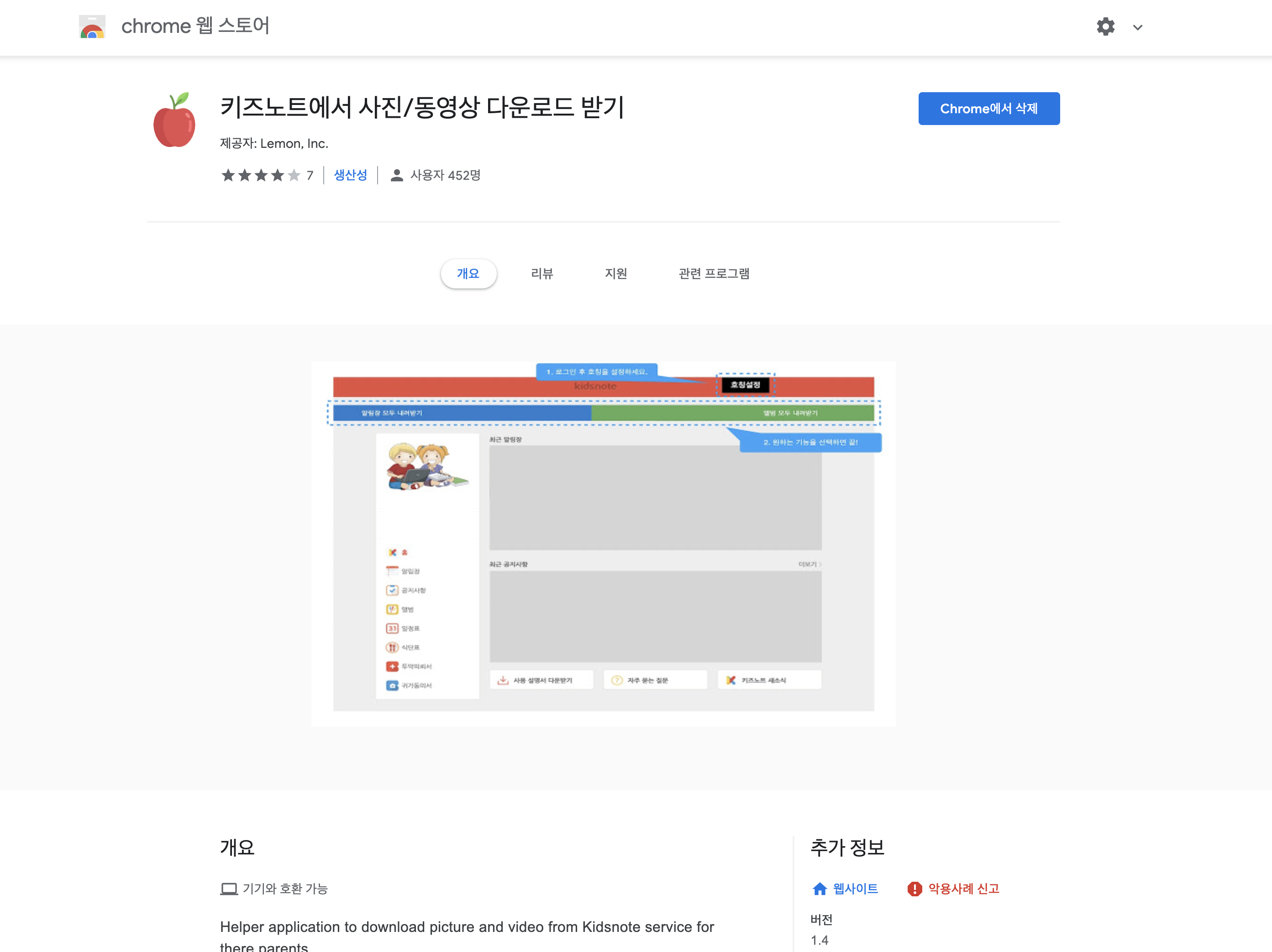Click the 악용사례 신고 link
The image size is (1272, 952).
click(x=964, y=889)
